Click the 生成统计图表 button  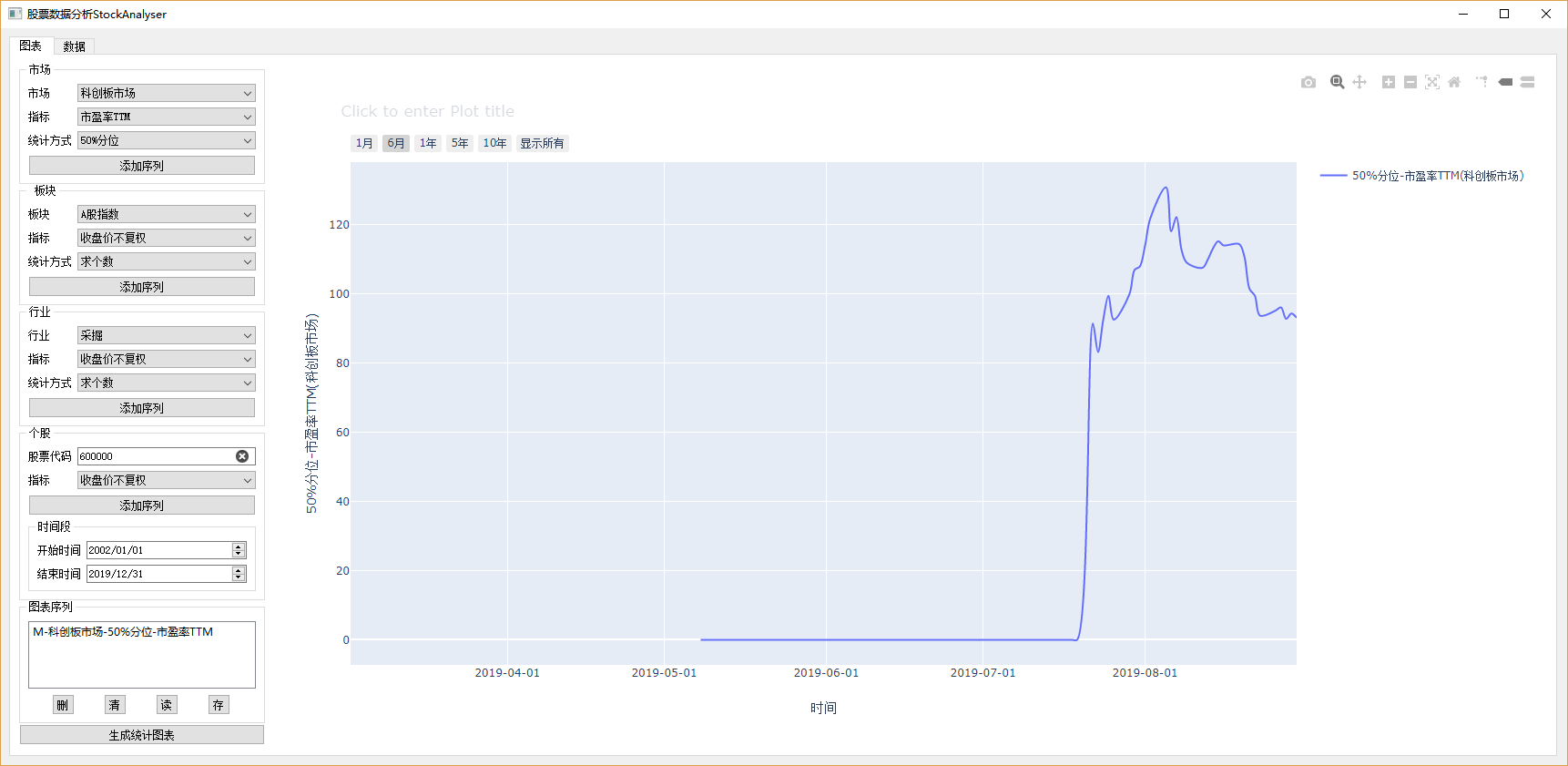coord(142,735)
